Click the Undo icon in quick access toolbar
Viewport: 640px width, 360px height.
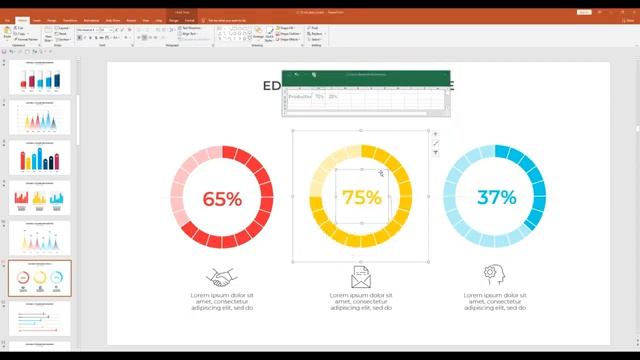(11, 52)
